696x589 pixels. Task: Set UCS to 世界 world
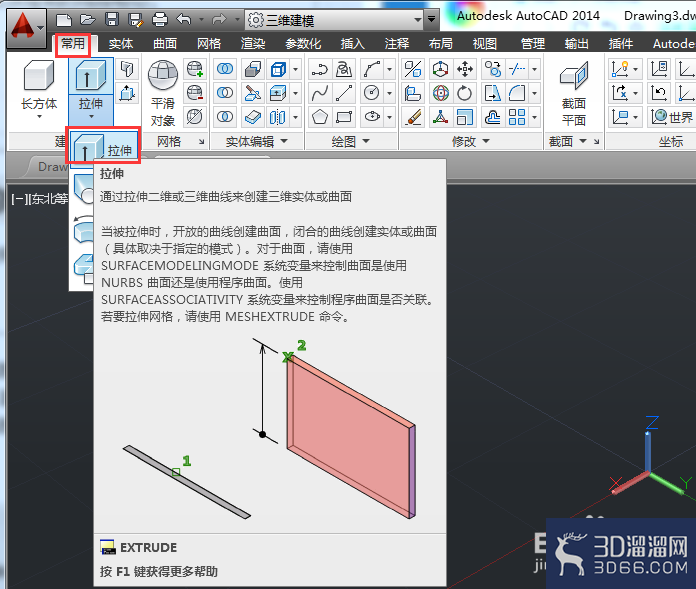click(x=671, y=117)
